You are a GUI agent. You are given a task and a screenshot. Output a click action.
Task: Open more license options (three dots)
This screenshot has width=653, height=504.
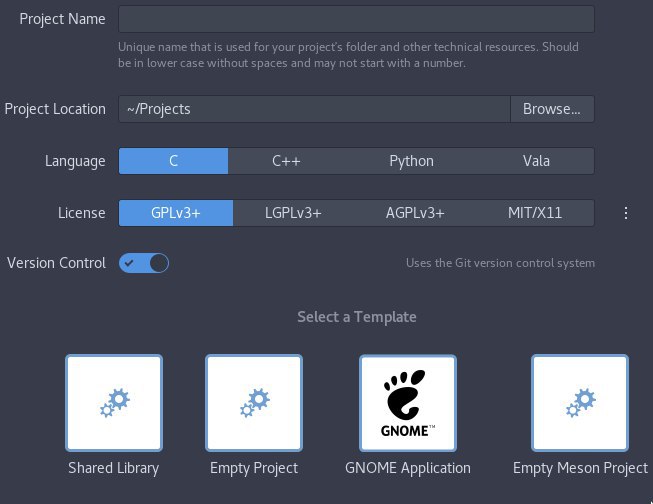coord(626,213)
